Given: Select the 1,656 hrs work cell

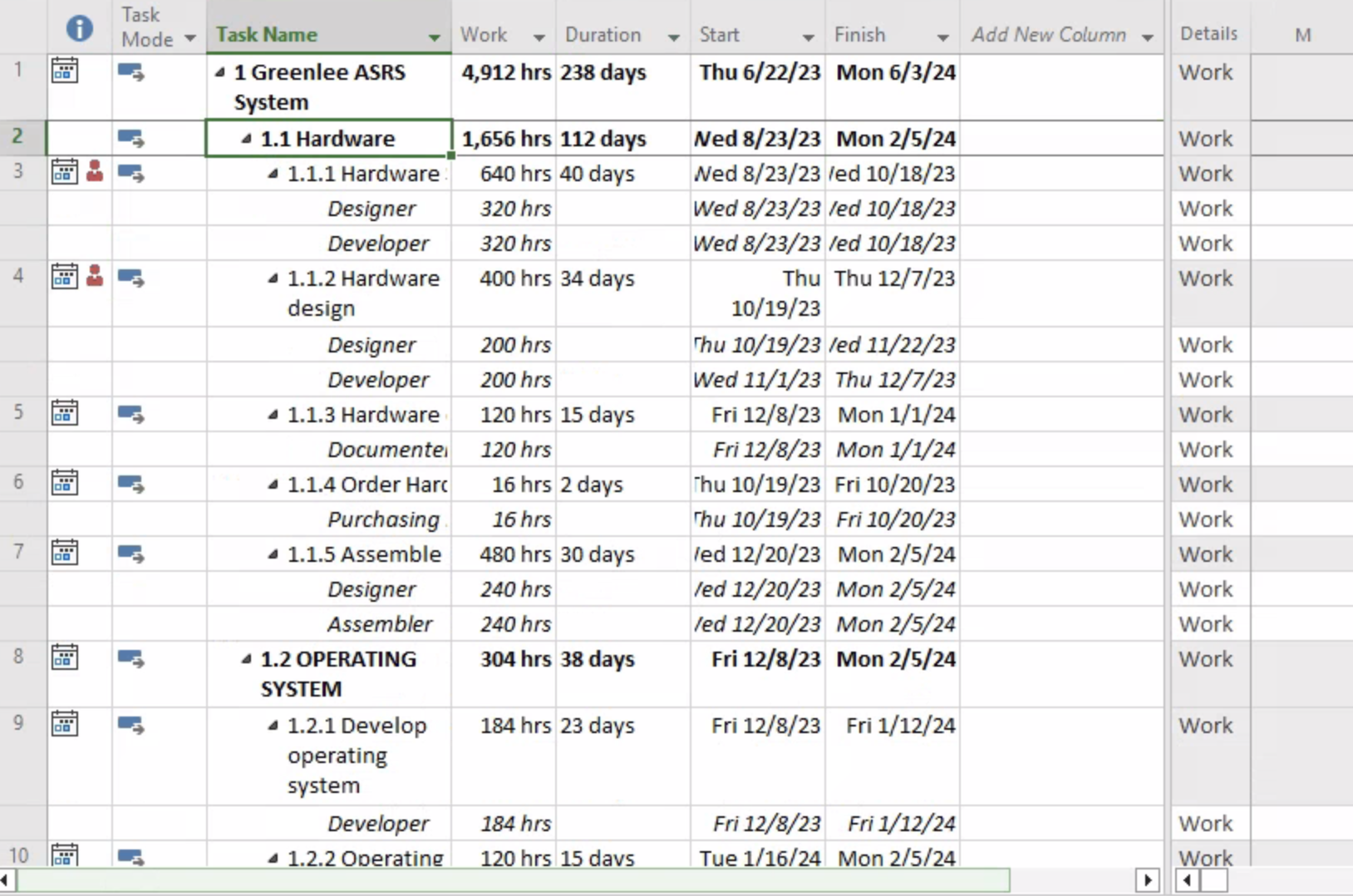Looking at the screenshot, I should 504,138.
